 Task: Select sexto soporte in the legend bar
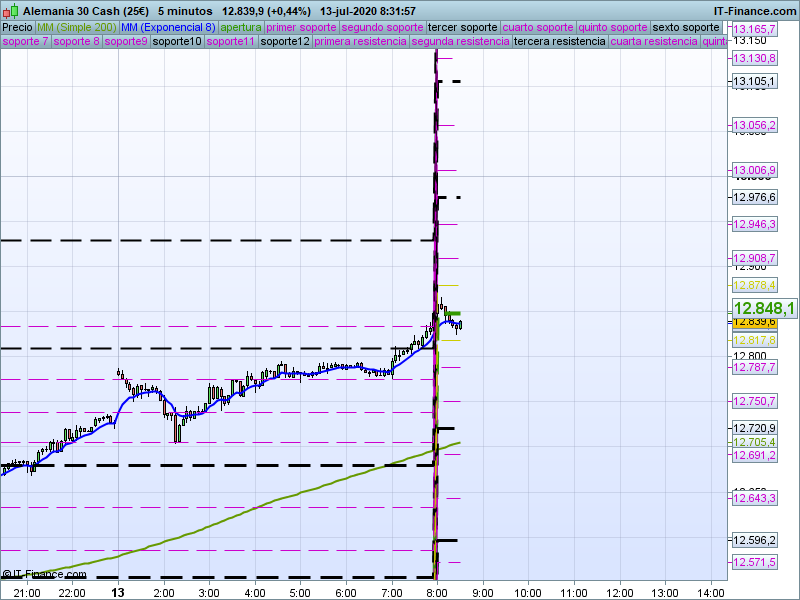pos(686,28)
